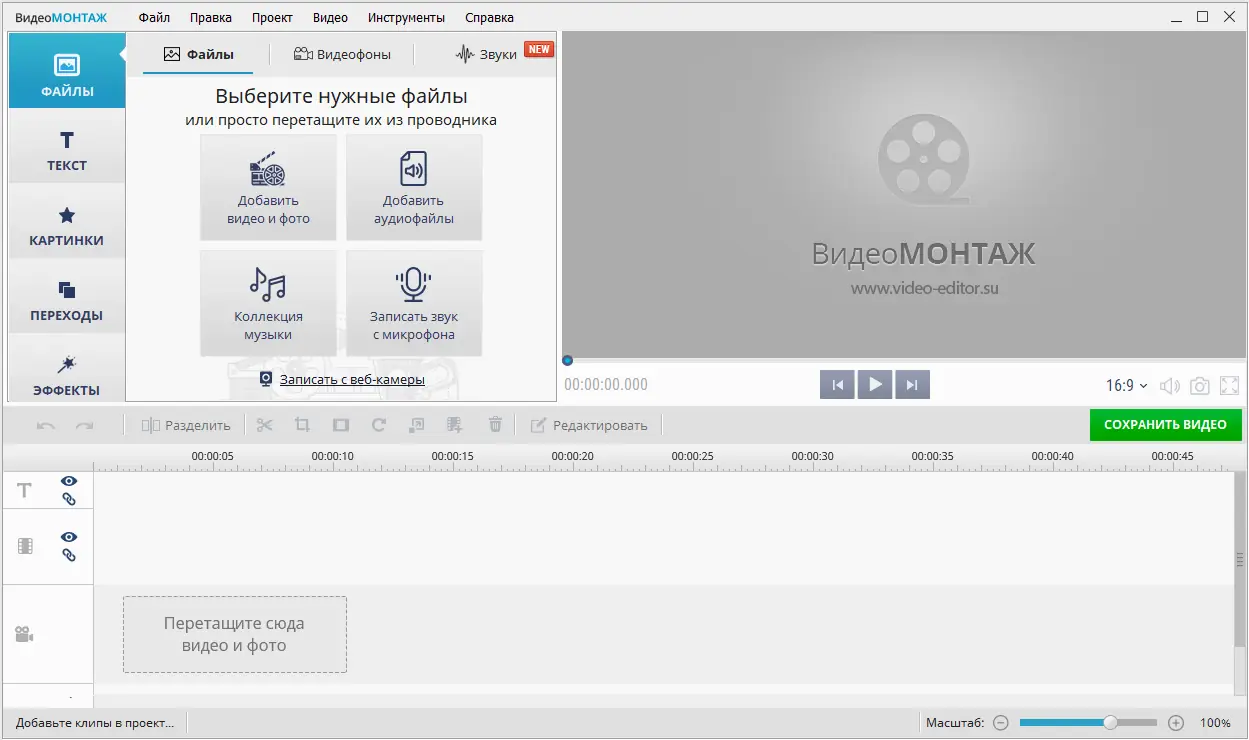Open the Проект menu
Image resolution: width=1249 pixels, height=740 pixels.
coord(272,17)
